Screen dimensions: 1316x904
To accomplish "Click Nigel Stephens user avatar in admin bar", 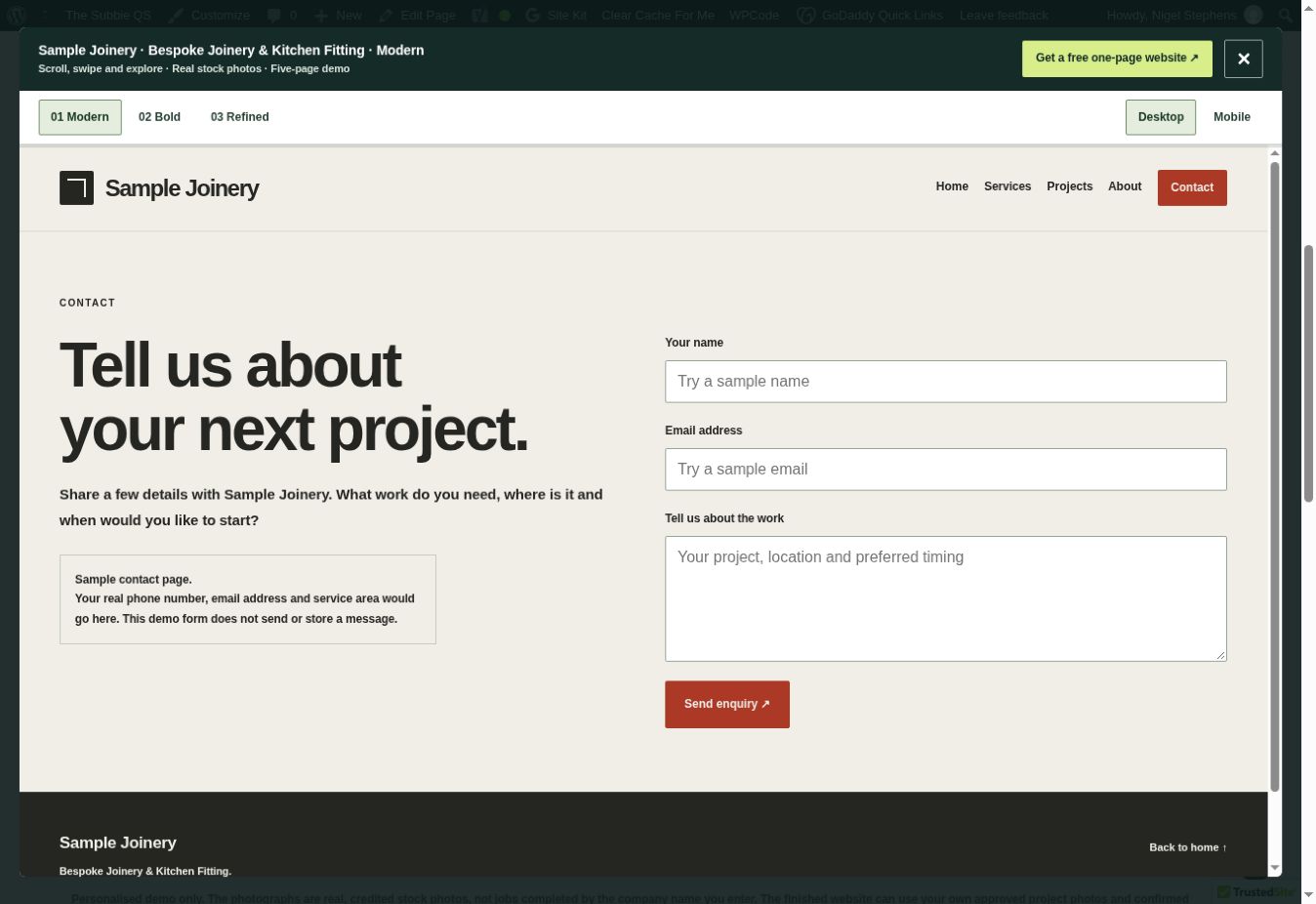I will (1254, 15).
